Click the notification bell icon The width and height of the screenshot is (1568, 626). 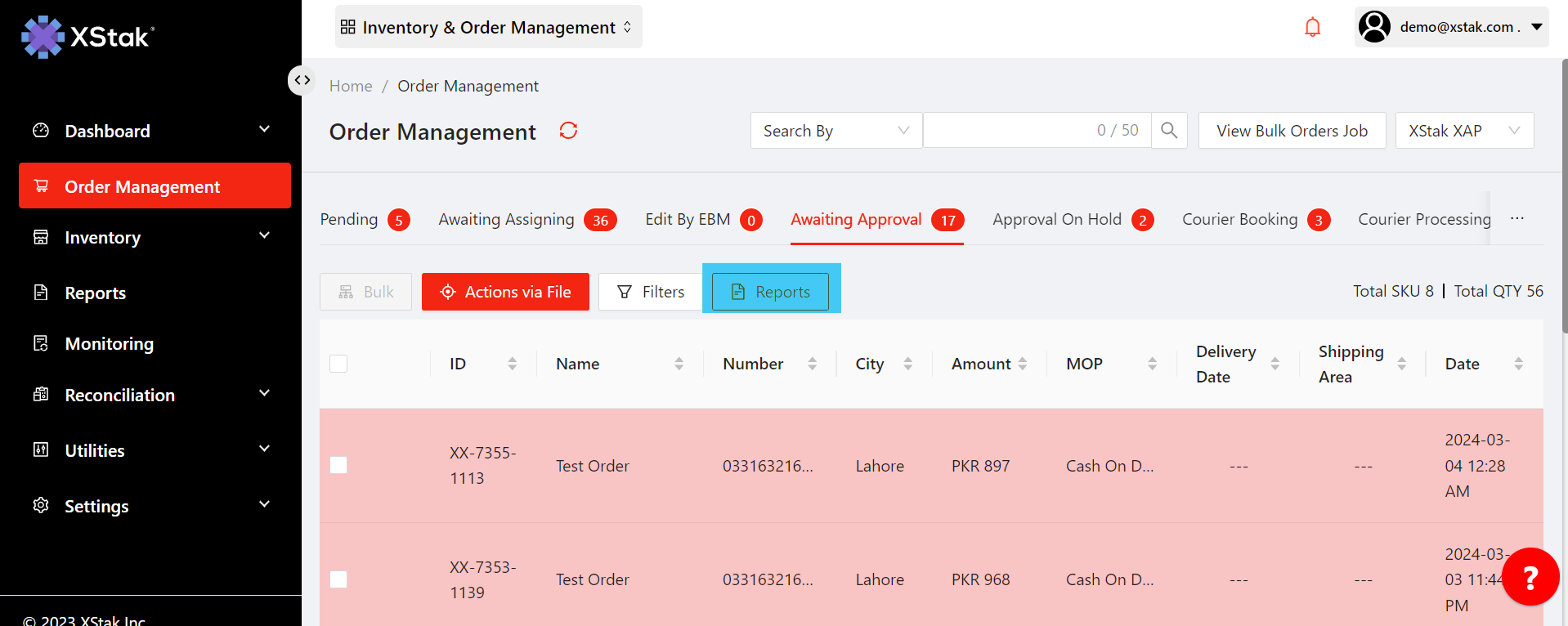1312,28
